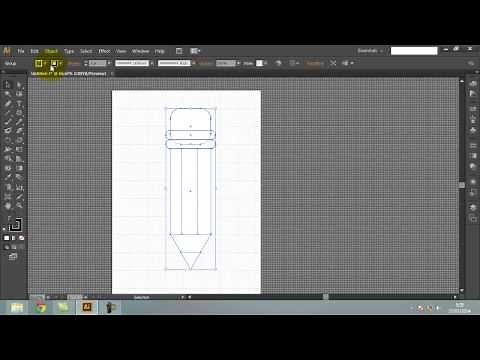This screenshot has width=480, height=360.
Task: Select the Type tool
Action: tap(19, 103)
